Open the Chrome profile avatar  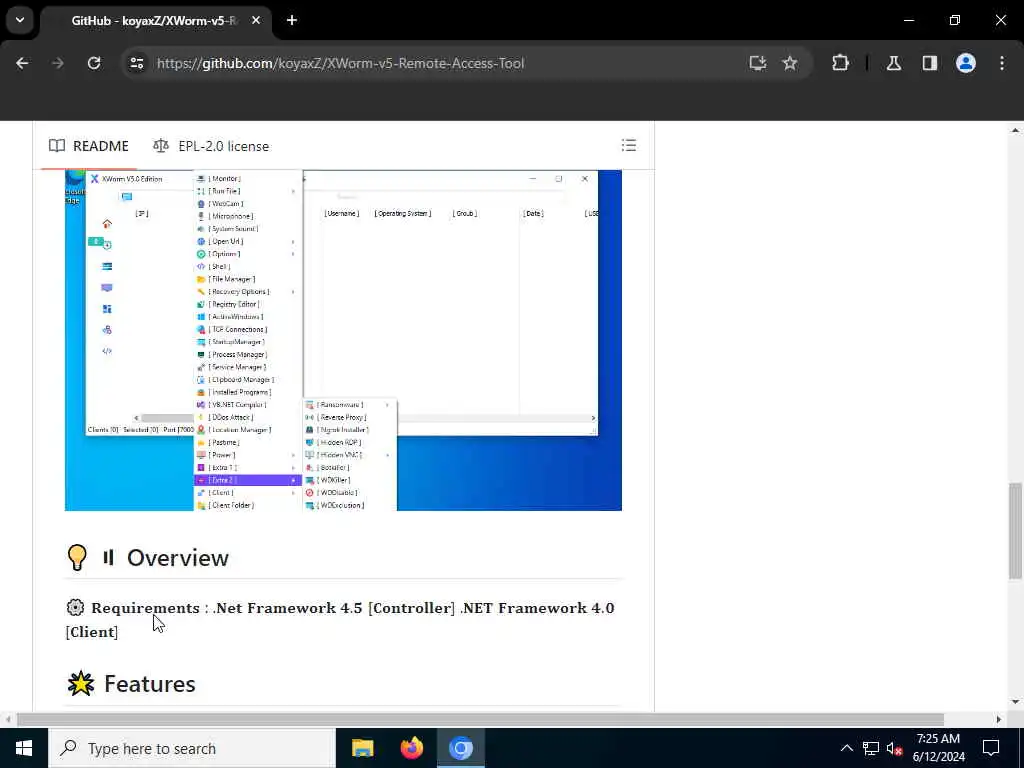point(966,63)
